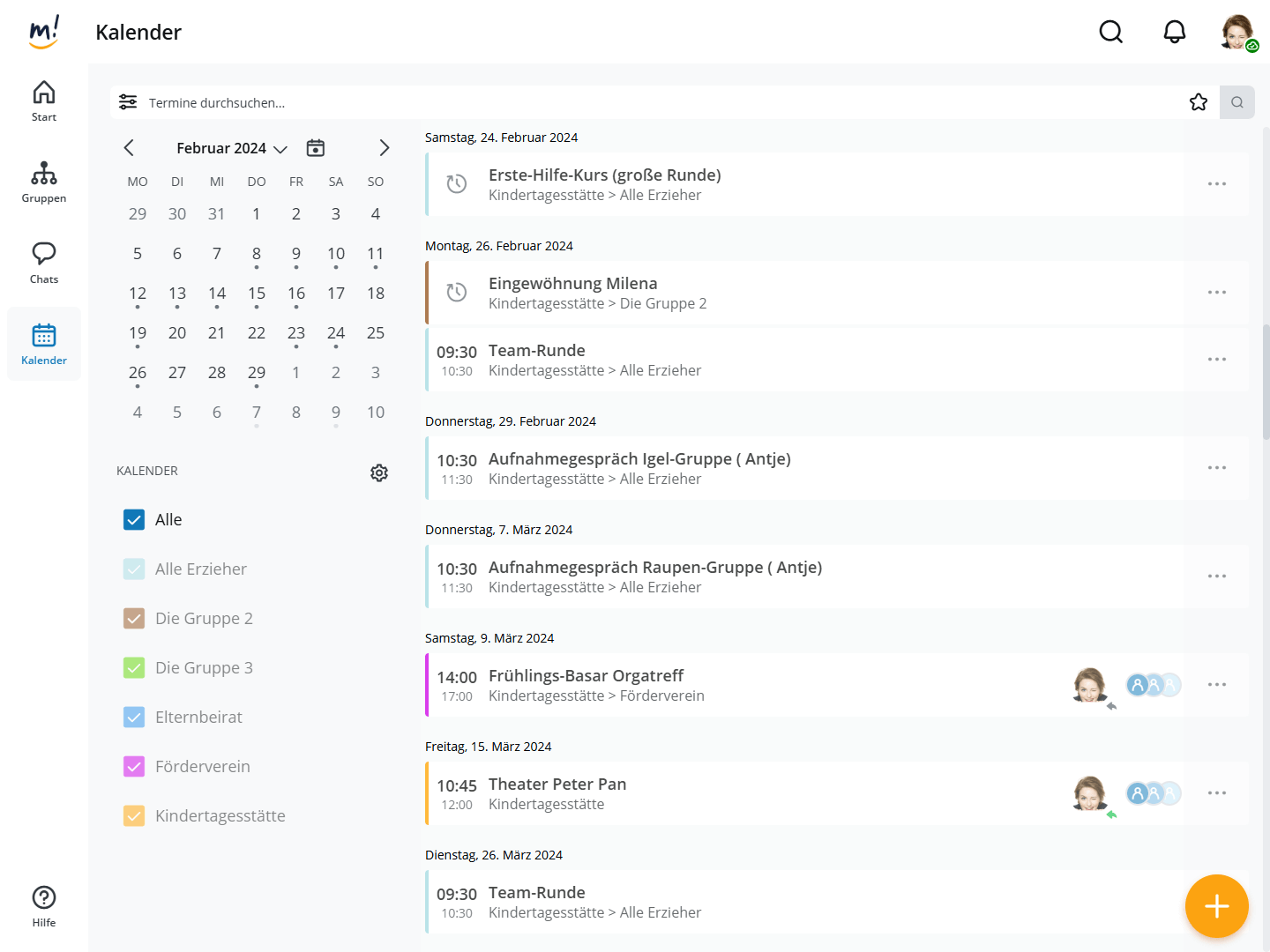Click the Die Gruppe 3 green color checkbox
Viewport: 1270px width, 952px height.
click(134, 668)
